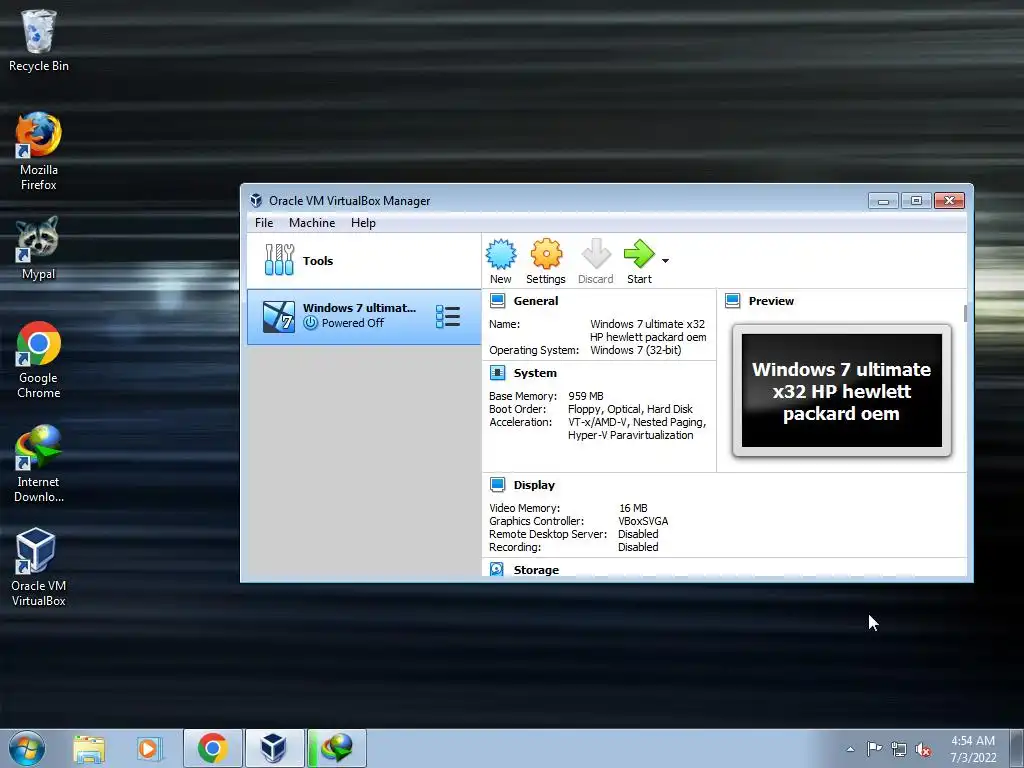Screen dimensions: 1024x768
Task: Click the System section header
Action: pyautogui.click(x=535, y=373)
